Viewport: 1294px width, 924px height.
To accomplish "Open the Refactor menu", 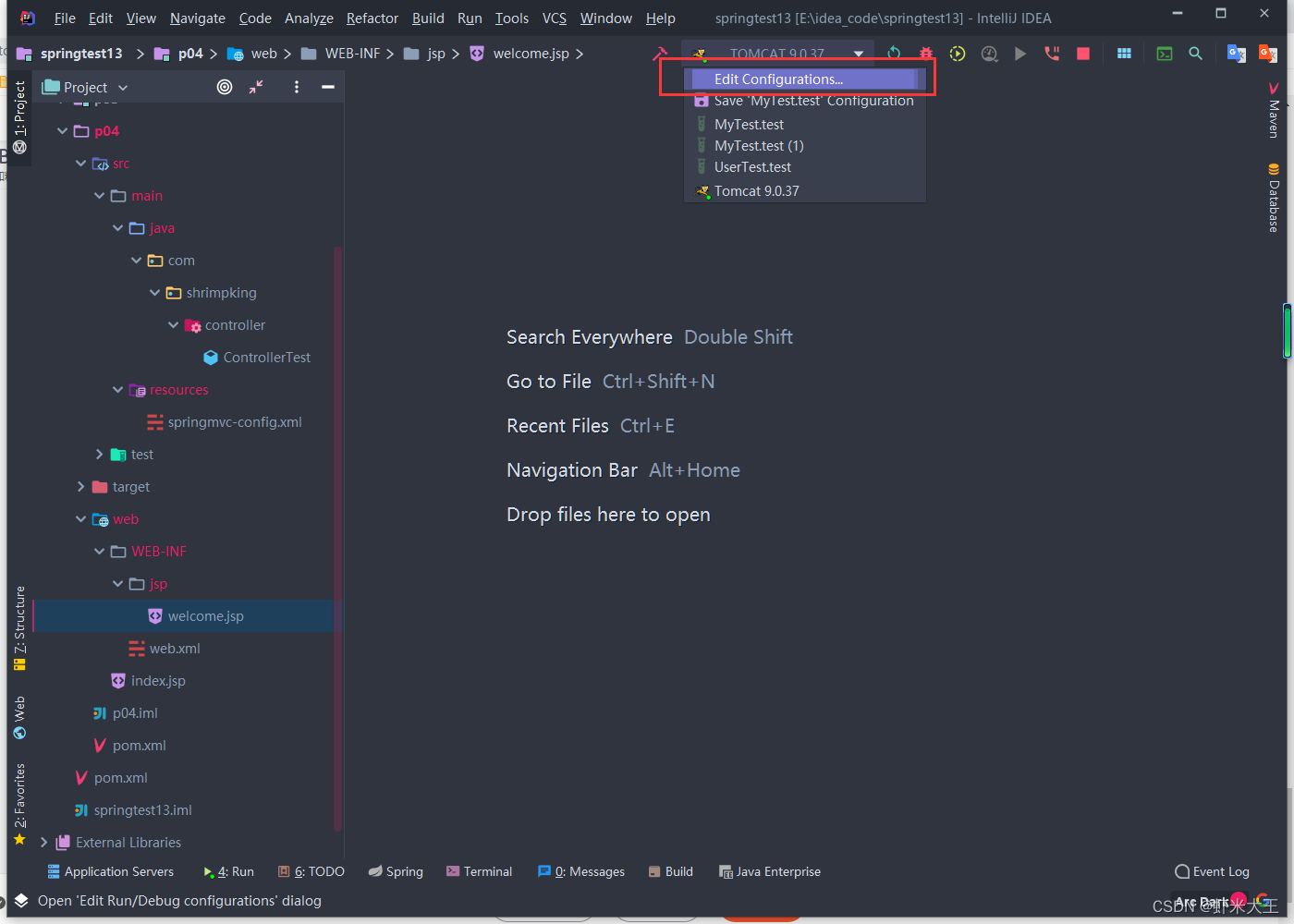I will point(372,18).
